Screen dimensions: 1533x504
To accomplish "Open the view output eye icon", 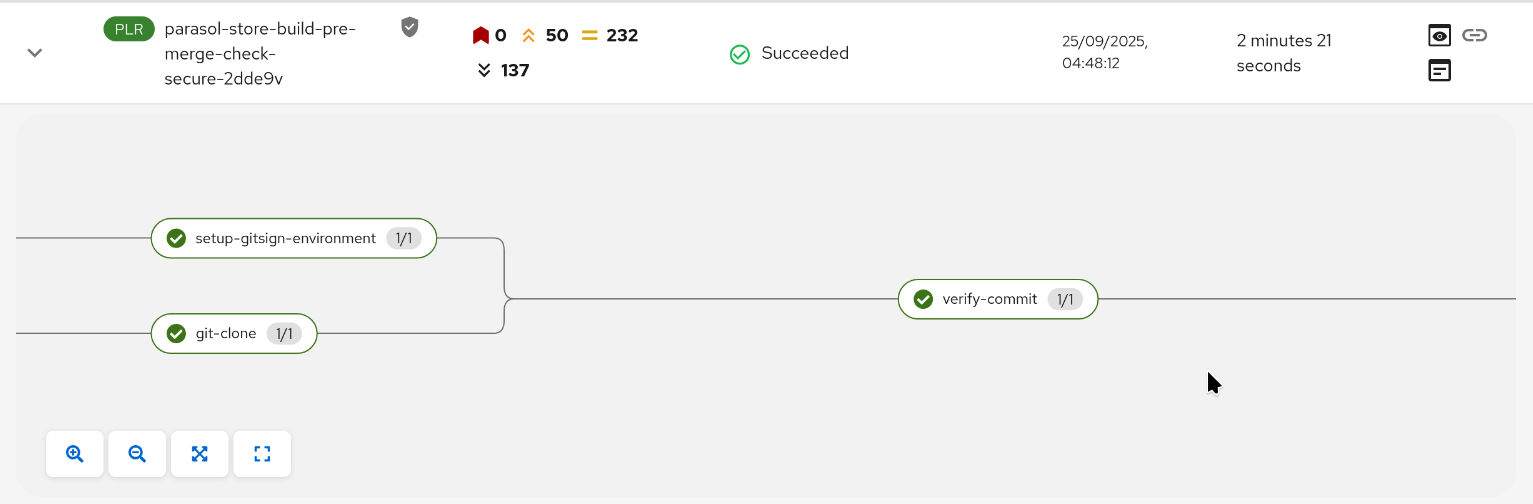I will click(x=1439, y=36).
